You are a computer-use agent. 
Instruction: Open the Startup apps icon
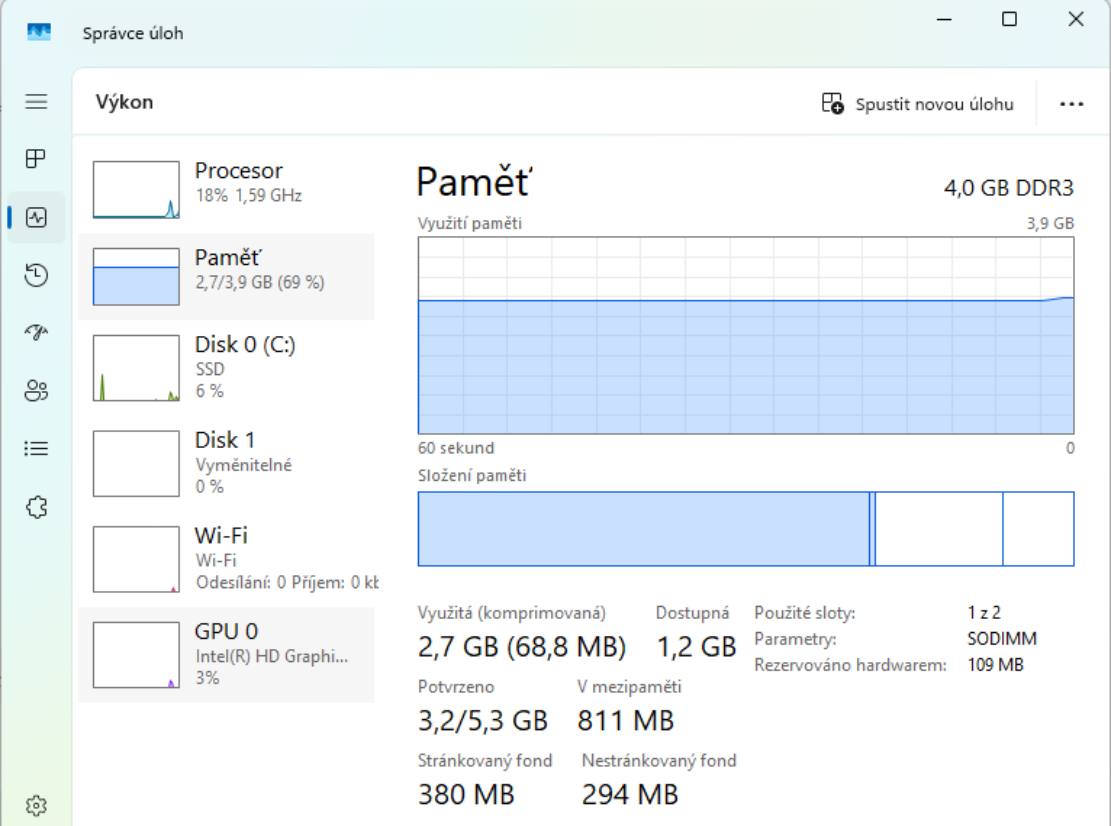click(37, 333)
